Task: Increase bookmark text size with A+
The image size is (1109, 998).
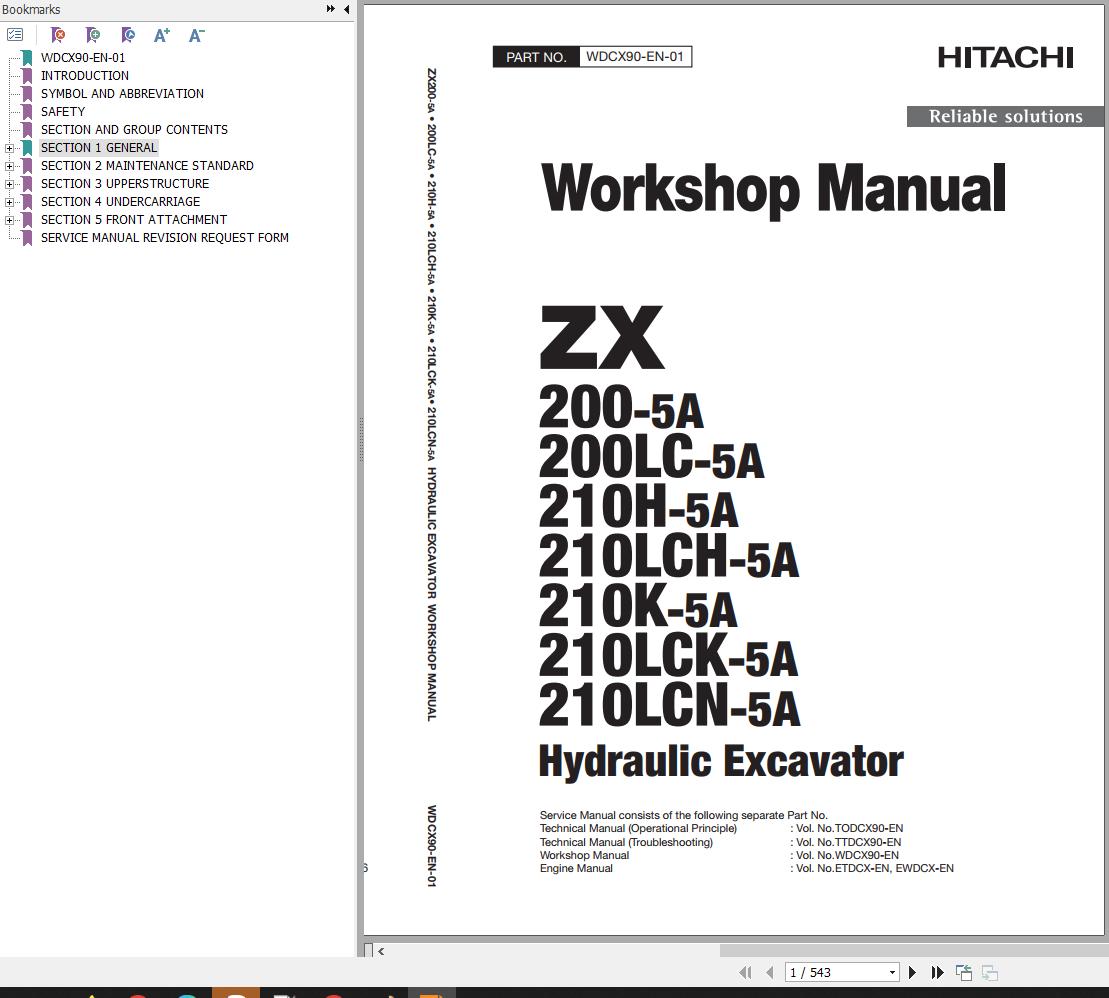Action: click(162, 35)
